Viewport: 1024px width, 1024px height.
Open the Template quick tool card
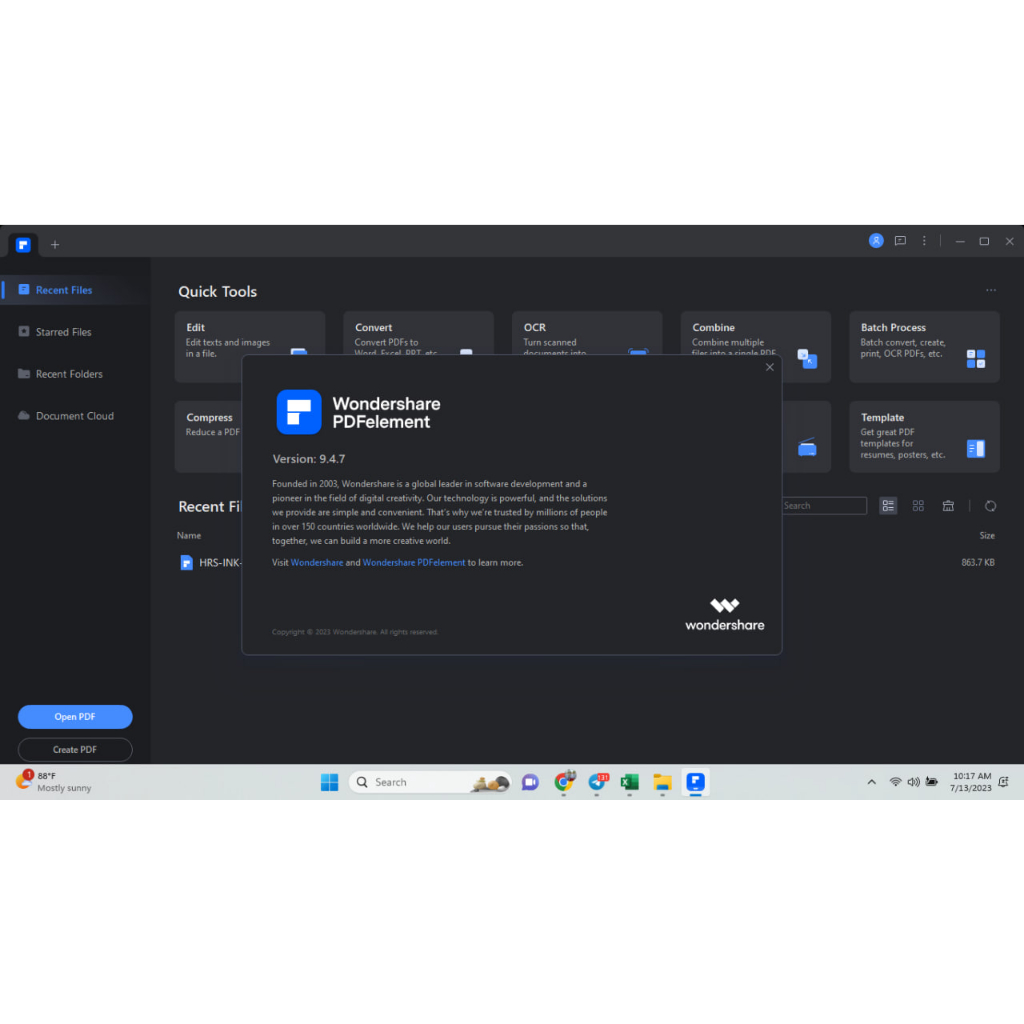point(924,436)
